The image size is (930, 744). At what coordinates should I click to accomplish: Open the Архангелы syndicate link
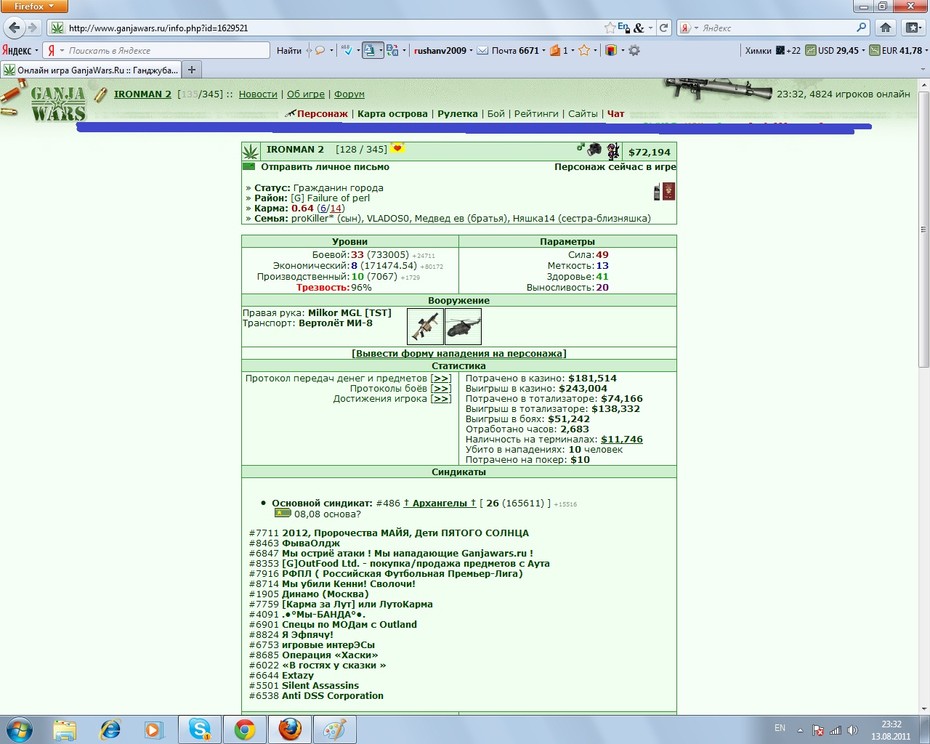click(x=439, y=503)
